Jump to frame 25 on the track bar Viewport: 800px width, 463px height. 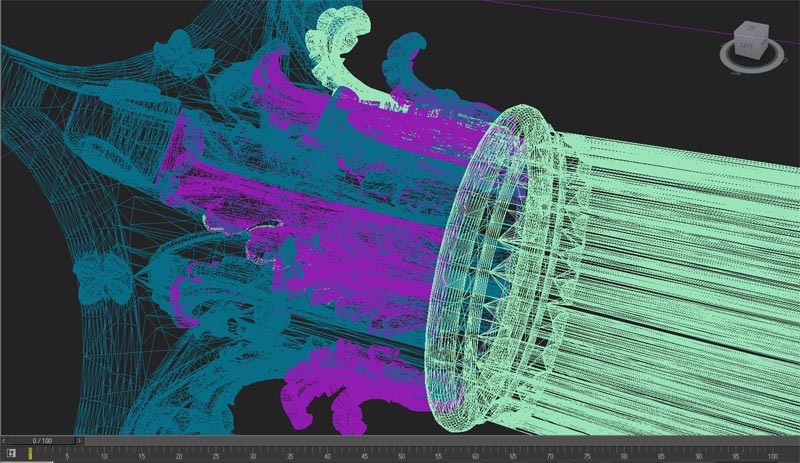click(x=215, y=453)
